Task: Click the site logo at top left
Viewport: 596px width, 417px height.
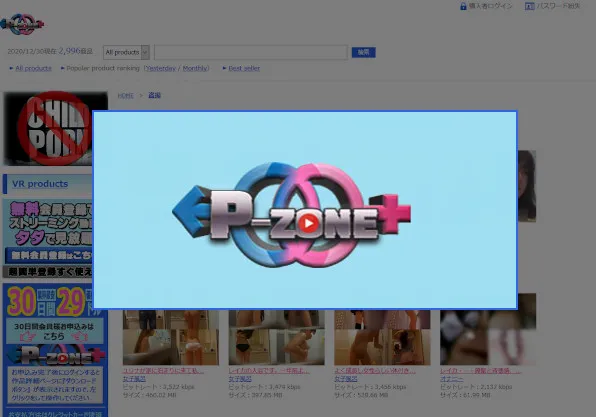Action: (x=22, y=25)
